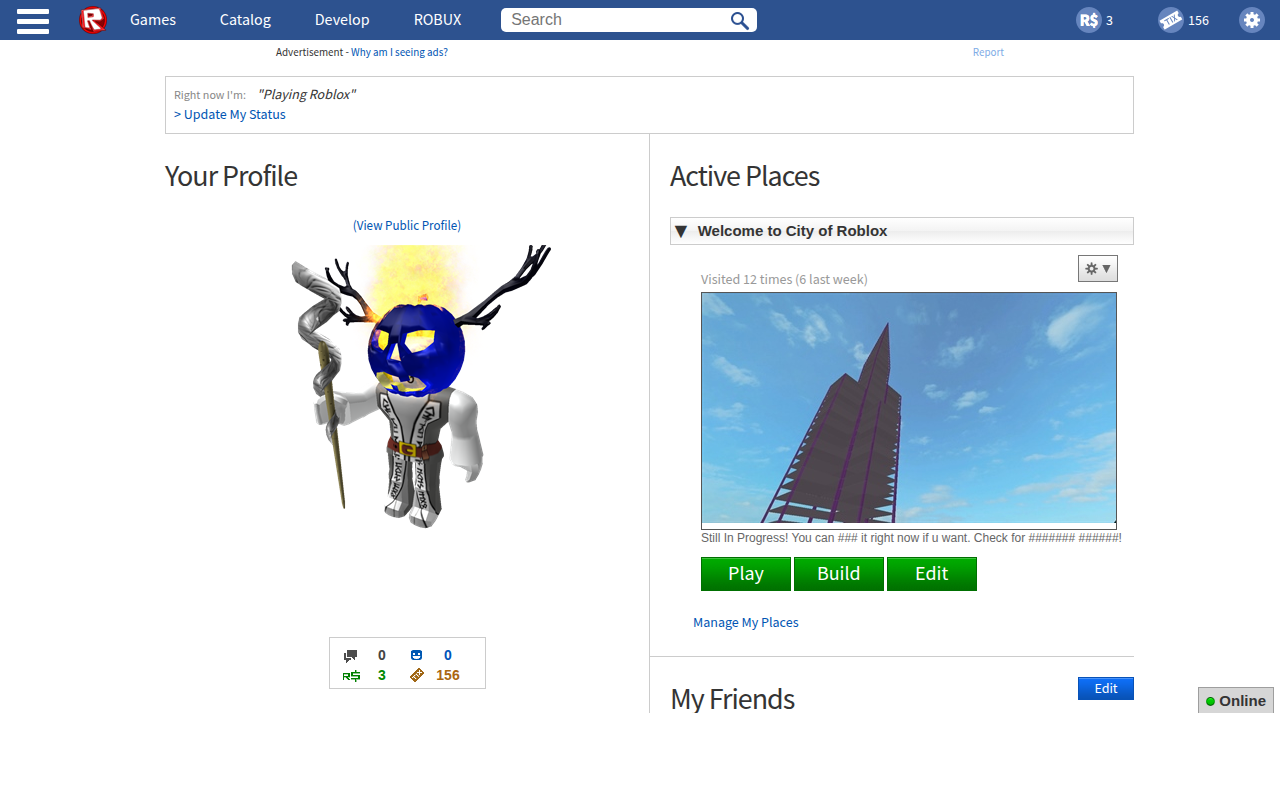Click the friends face icon in stats box
This screenshot has width=1280, height=800.
point(416,655)
